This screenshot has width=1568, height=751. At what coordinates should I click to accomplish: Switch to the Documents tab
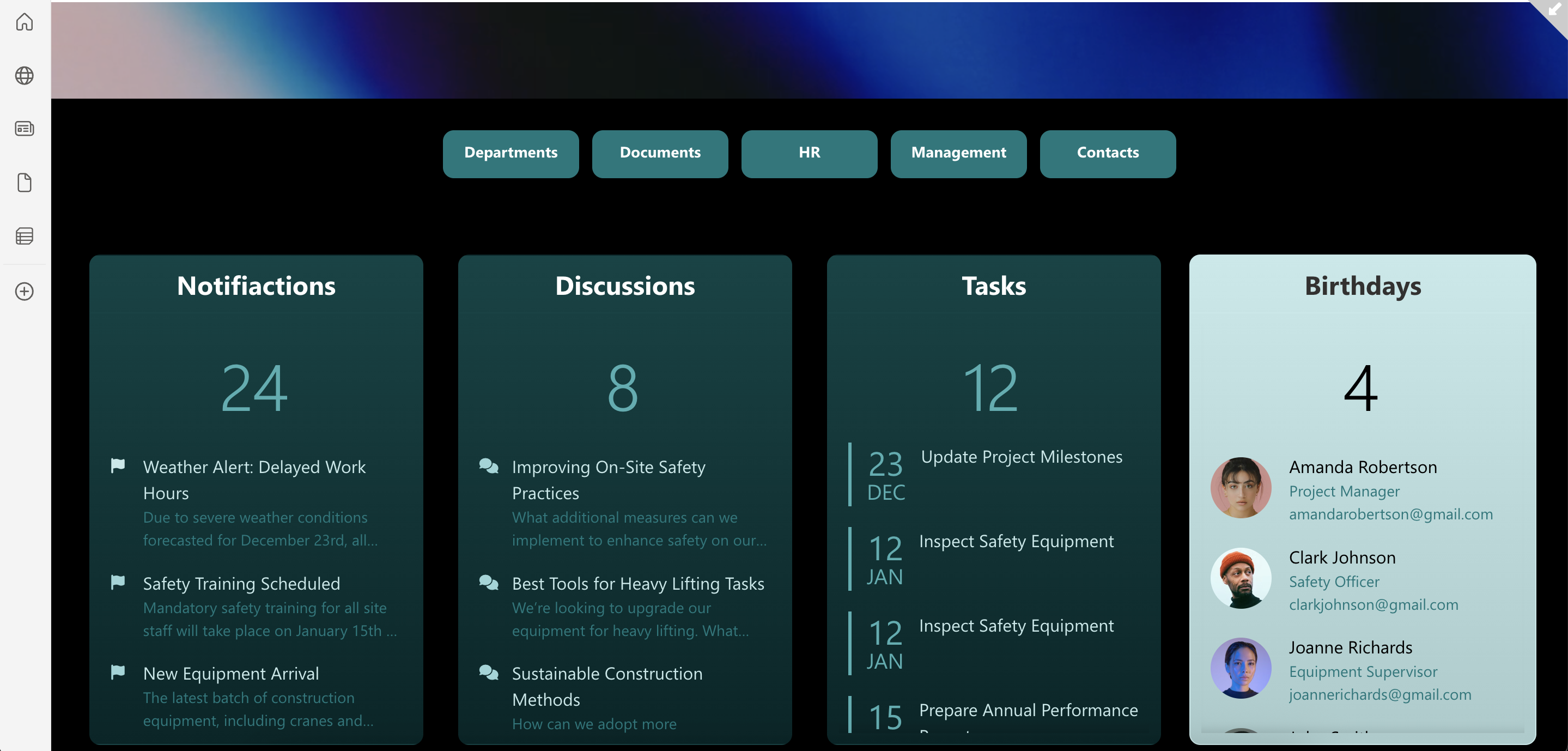(x=660, y=153)
